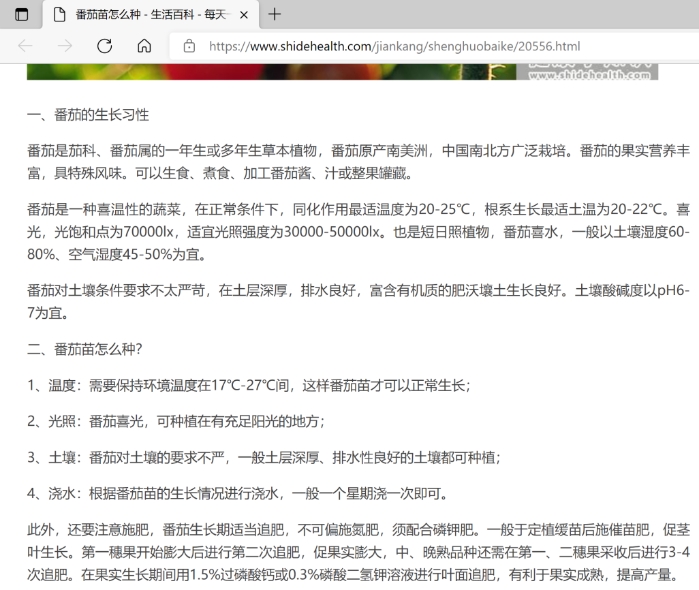View site security lock information
Screen dimensions: 699x590
coord(189,46)
